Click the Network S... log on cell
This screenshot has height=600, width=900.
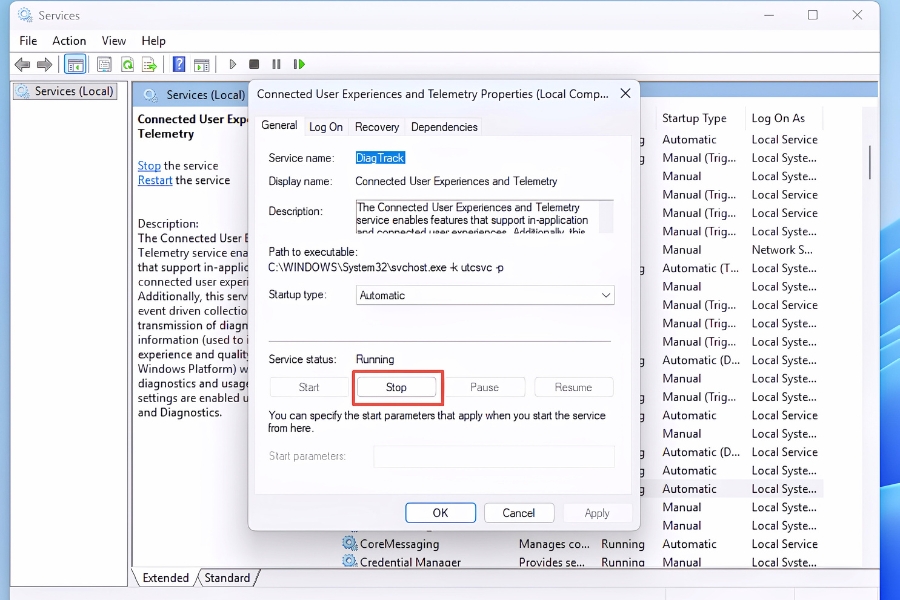click(x=782, y=250)
